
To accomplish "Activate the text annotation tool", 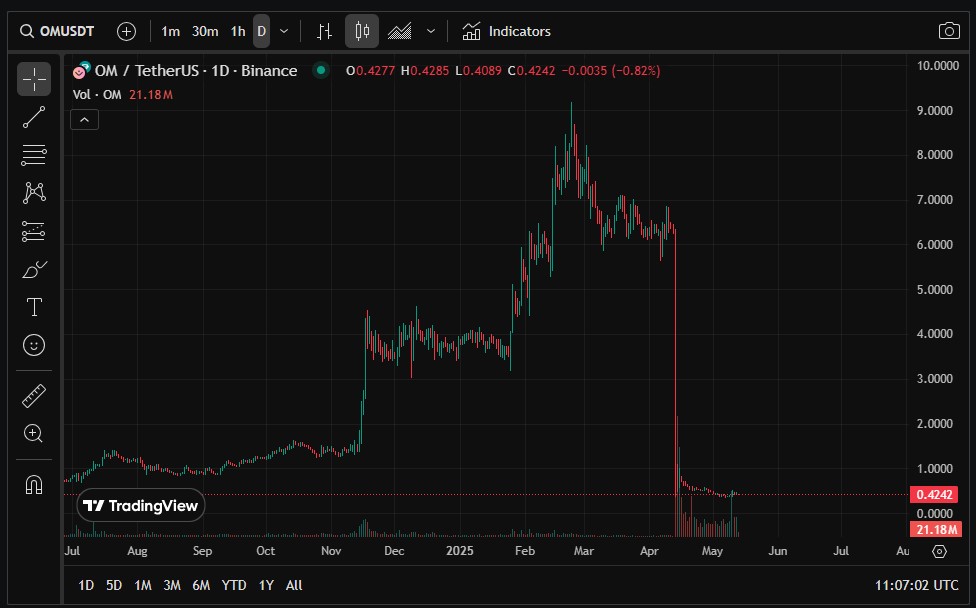I will (x=34, y=307).
